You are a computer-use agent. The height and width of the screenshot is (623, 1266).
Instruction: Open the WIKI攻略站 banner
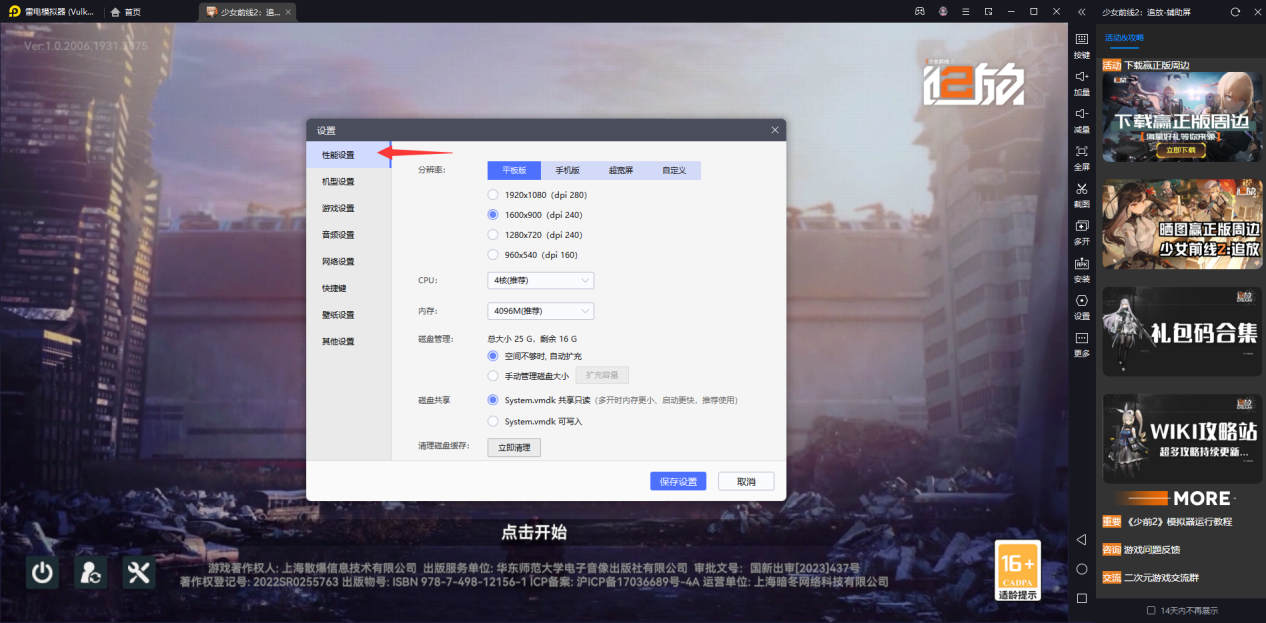pos(1182,439)
